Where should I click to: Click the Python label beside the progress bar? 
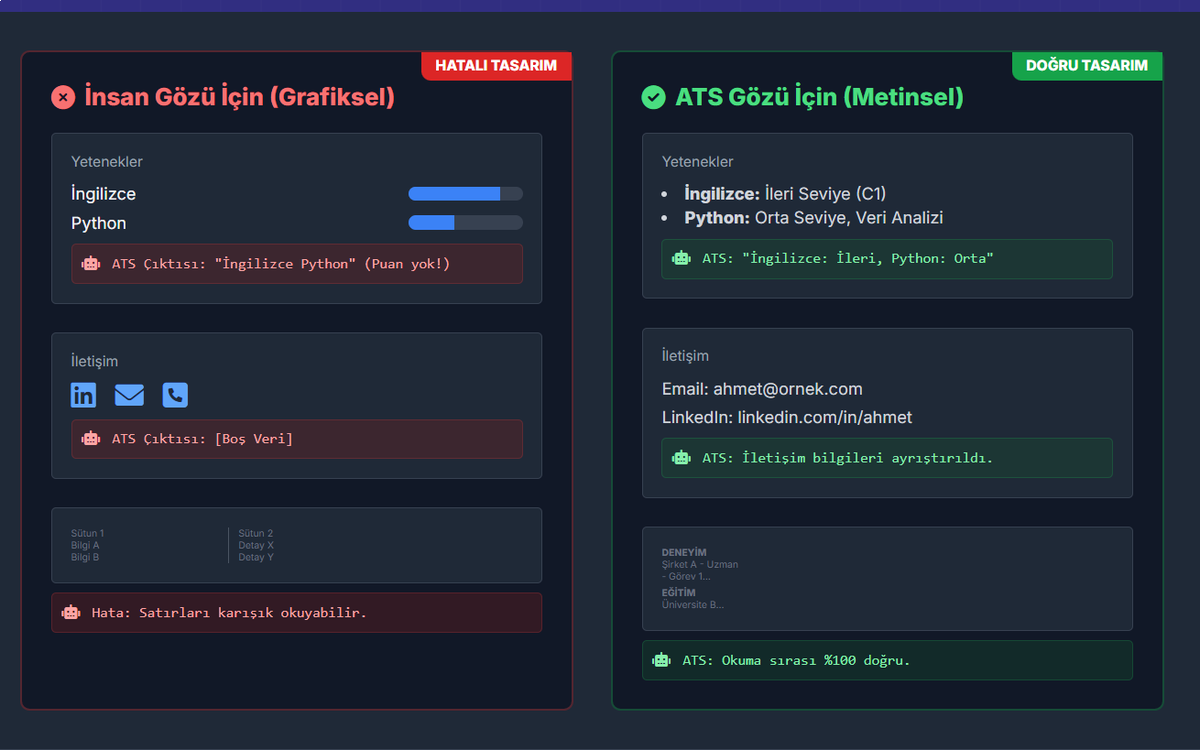tap(99, 223)
